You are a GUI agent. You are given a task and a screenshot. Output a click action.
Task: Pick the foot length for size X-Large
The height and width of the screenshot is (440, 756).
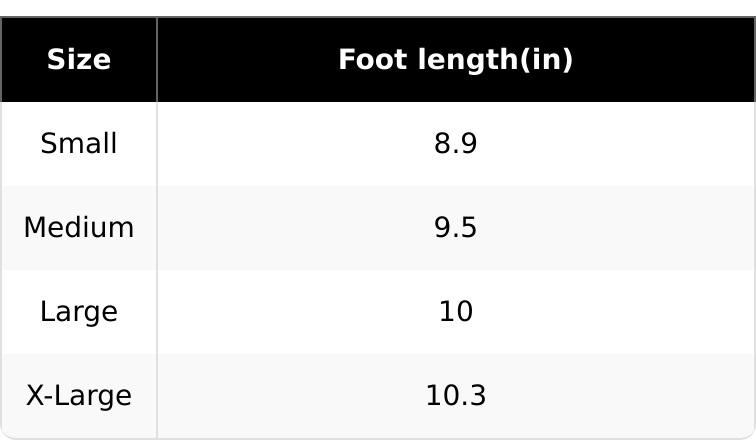coord(455,396)
